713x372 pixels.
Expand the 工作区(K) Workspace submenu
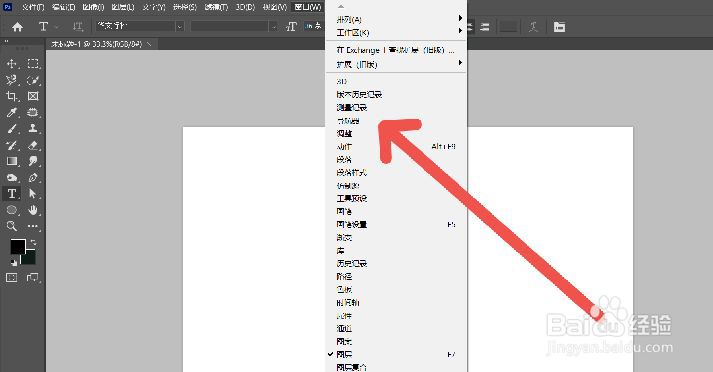click(x=396, y=32)
